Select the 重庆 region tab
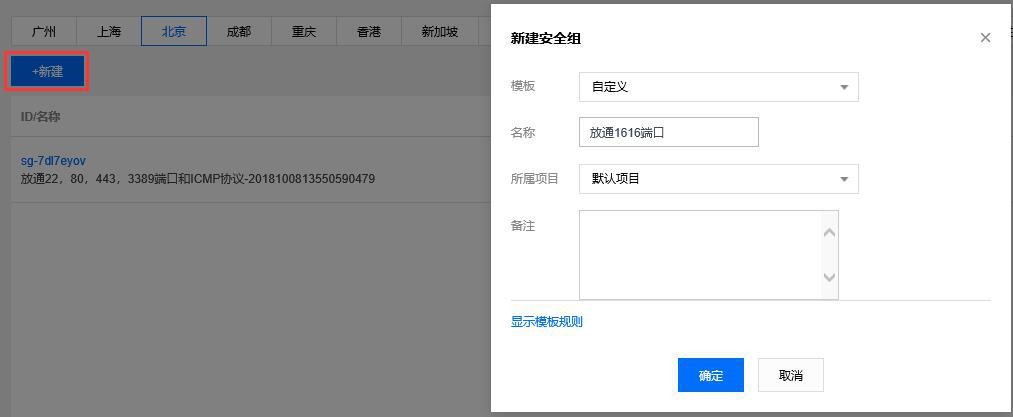 tap(304, 31)
